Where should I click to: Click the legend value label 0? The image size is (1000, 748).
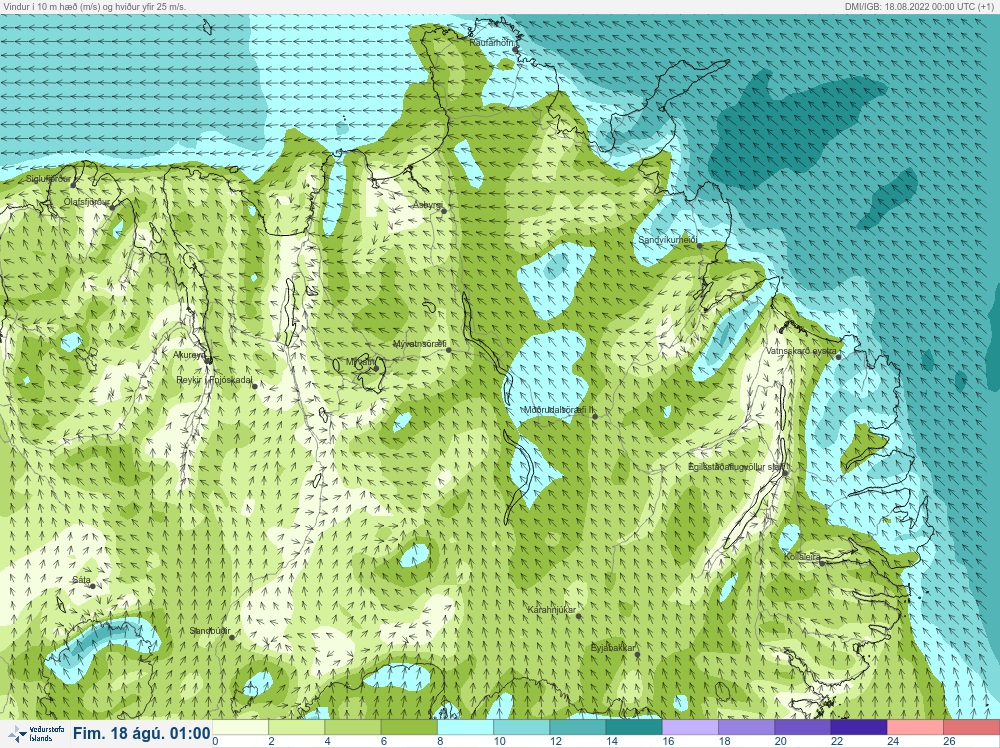(216, 741)
